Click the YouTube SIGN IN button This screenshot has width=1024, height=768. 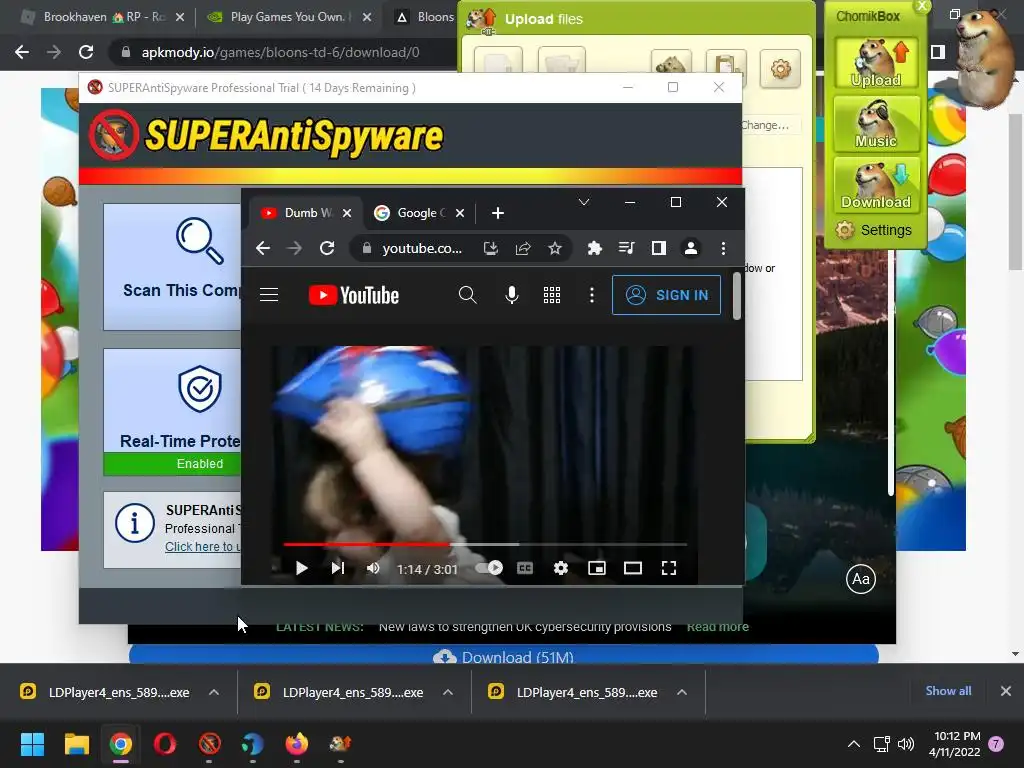coord(666,295)
